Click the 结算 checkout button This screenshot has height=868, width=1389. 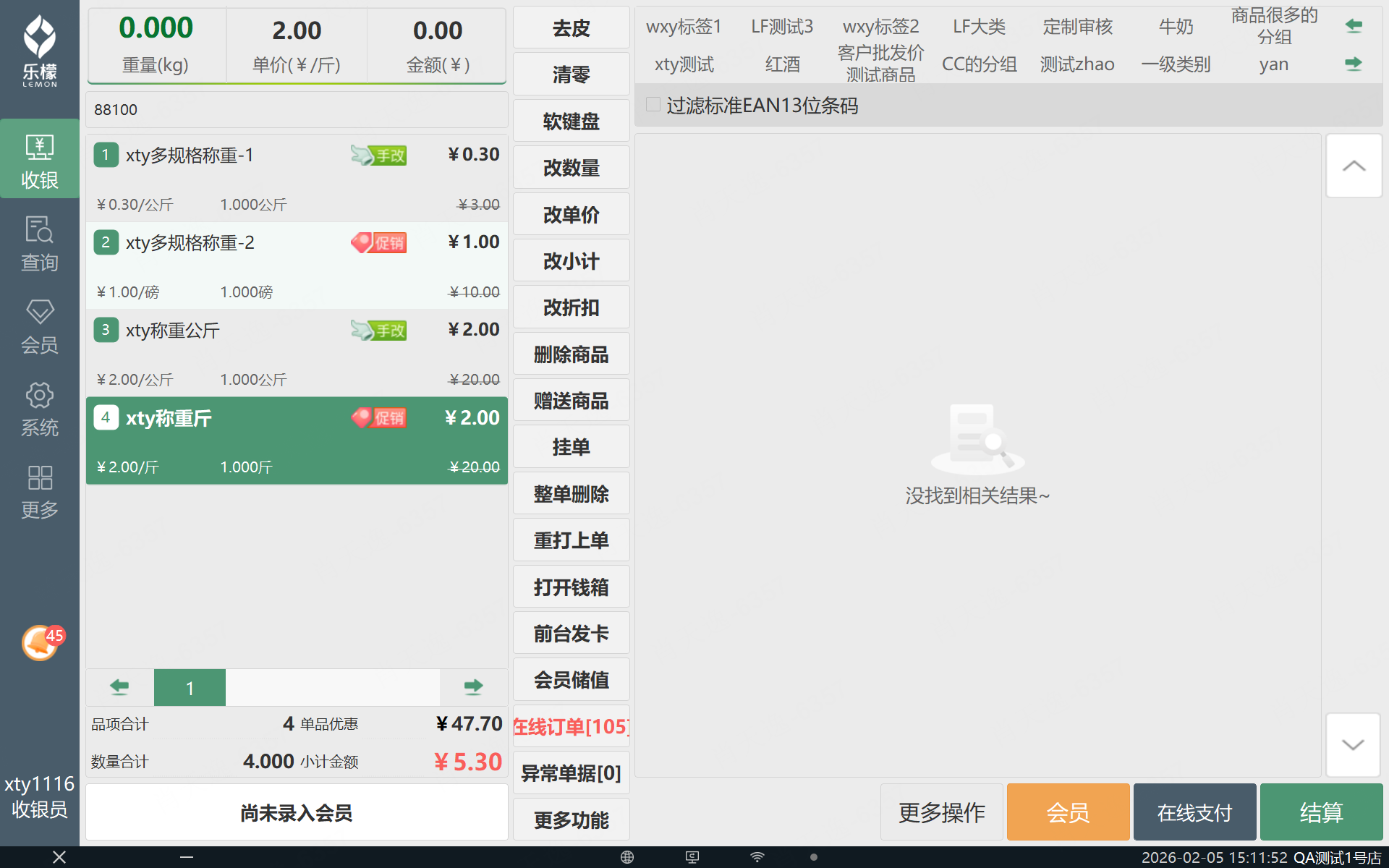(1320, 812)
